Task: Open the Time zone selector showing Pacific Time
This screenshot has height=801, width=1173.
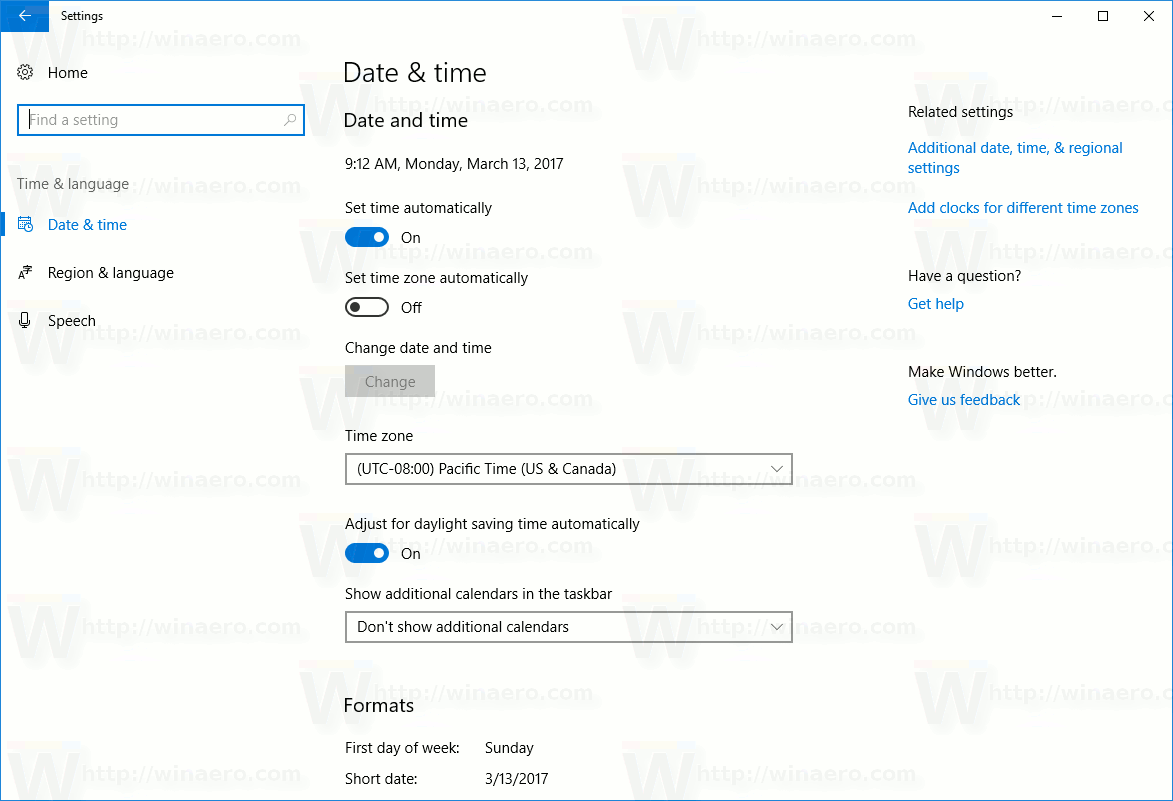Action: click(568, 469)
